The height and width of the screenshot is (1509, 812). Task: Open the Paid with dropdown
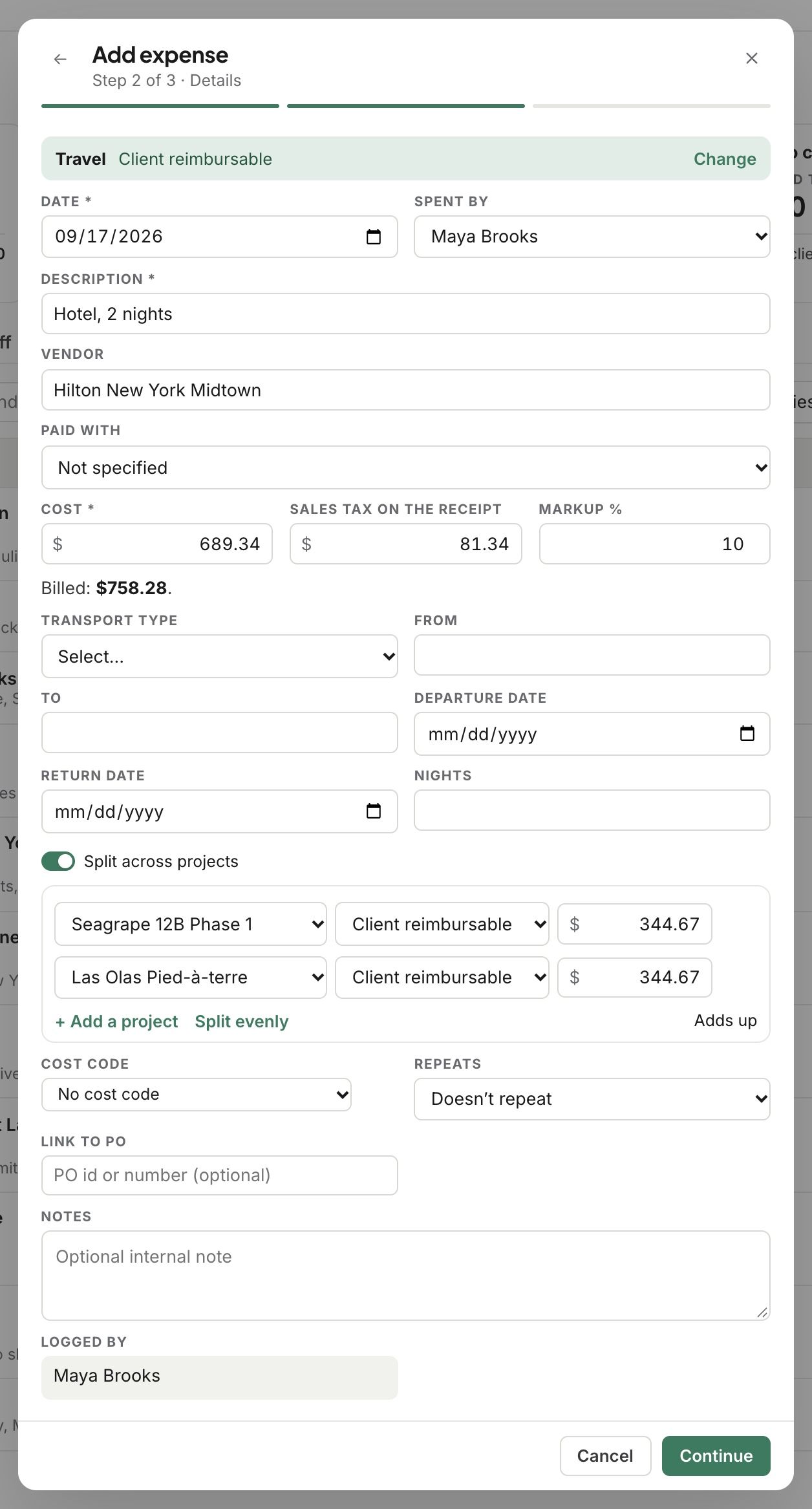tap(405, 467)
